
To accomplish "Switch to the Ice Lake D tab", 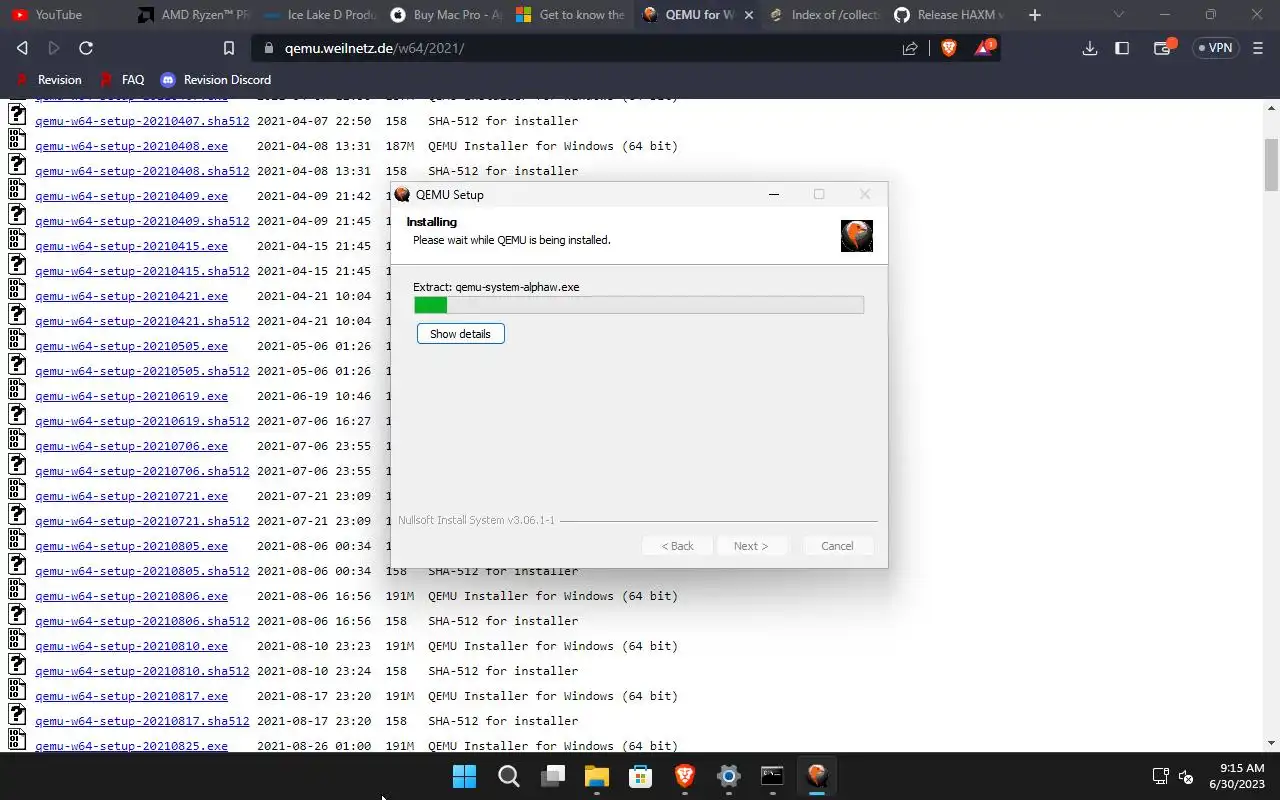I will [318, 15].
